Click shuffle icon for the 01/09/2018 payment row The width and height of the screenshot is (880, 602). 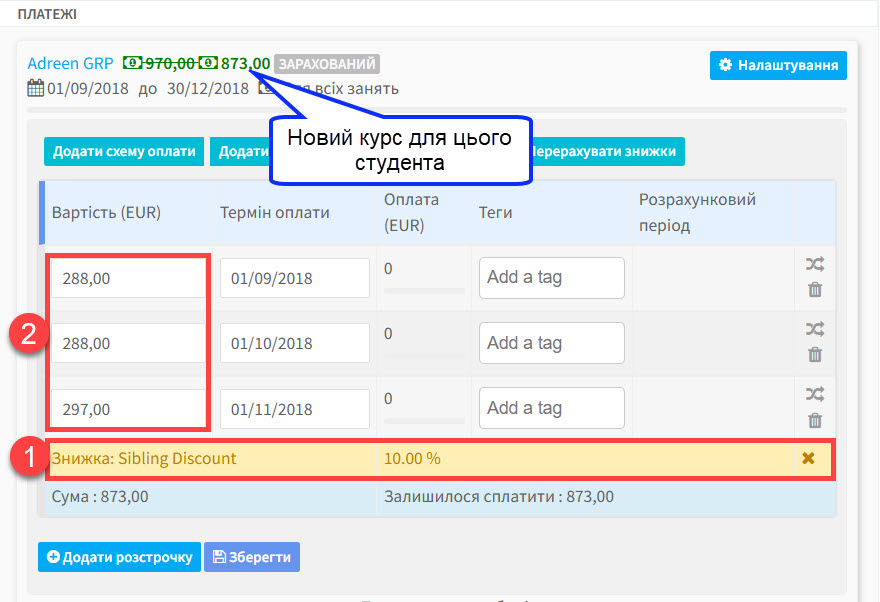click(x=815, y=265)
